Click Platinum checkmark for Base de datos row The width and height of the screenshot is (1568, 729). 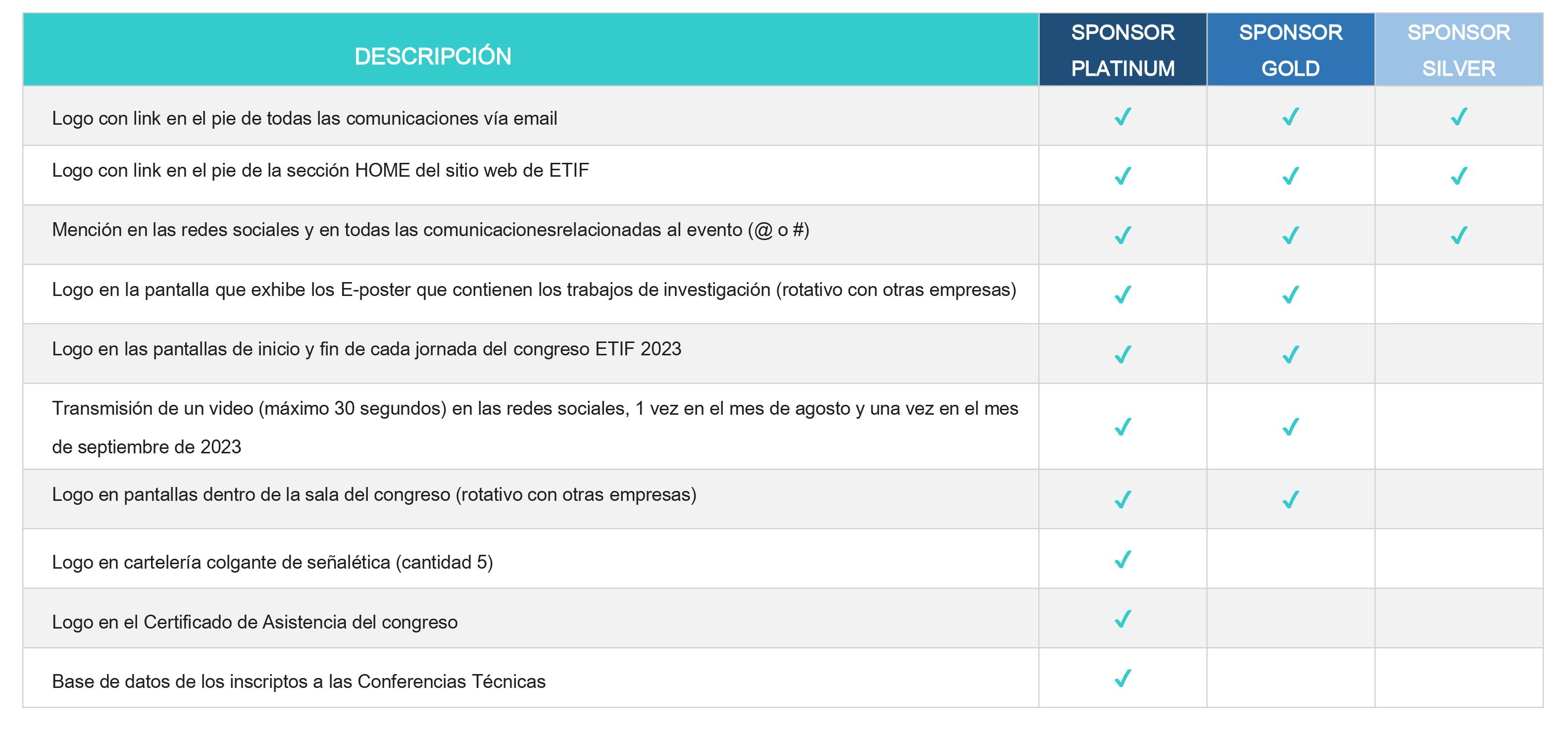point(1122,678)
